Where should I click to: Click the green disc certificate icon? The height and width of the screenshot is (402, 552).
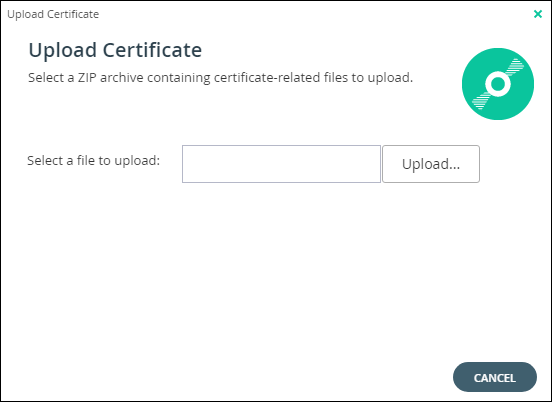498,84
